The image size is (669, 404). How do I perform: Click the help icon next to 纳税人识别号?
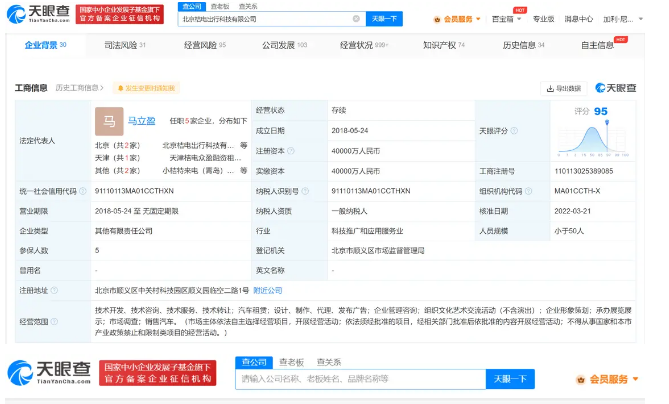tap(305, 191)
